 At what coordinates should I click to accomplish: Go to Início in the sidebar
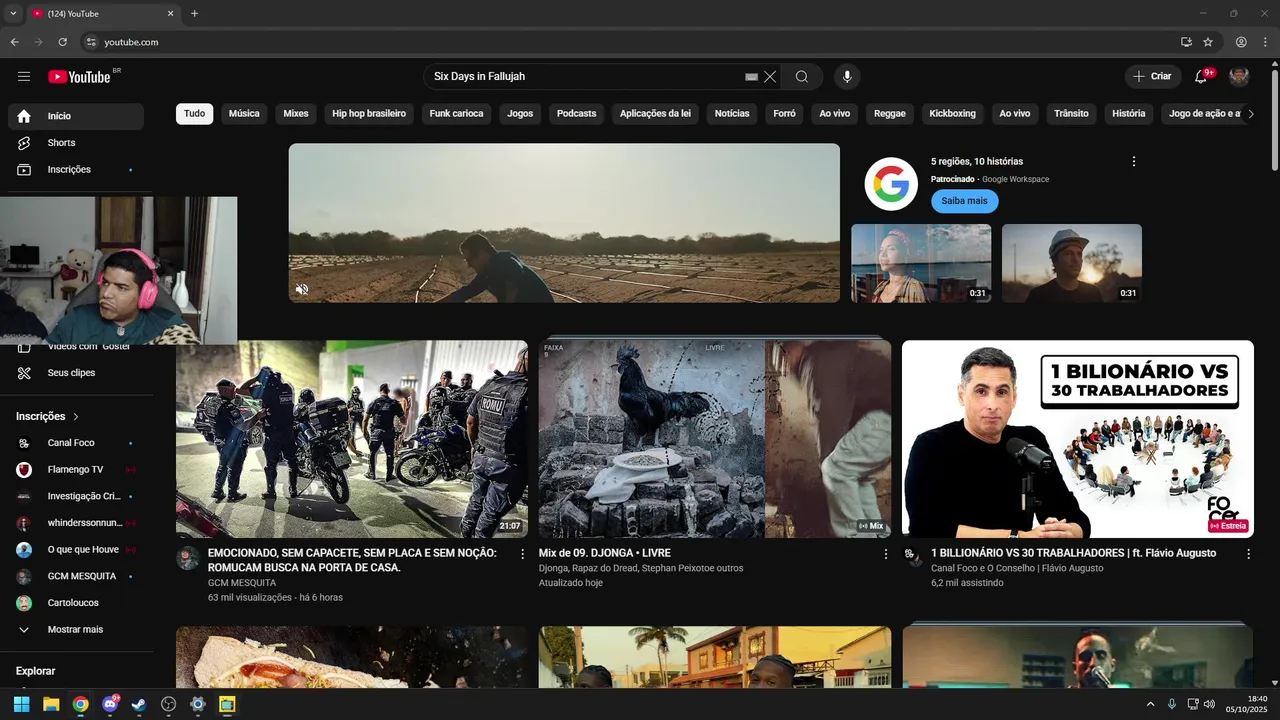coord(76,116)
